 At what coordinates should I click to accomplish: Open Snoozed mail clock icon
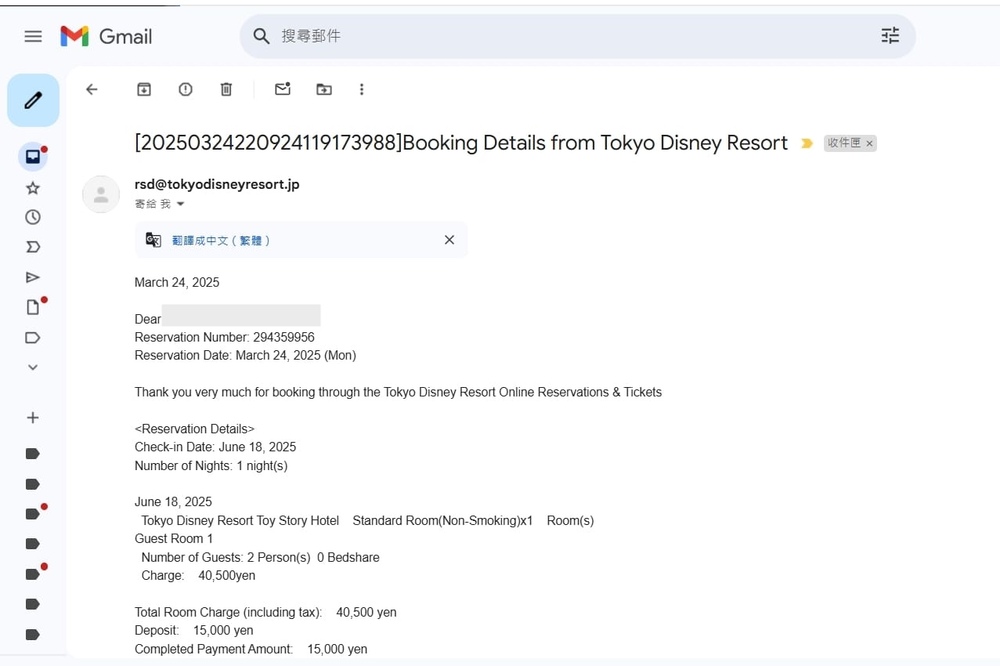point(33,217)
